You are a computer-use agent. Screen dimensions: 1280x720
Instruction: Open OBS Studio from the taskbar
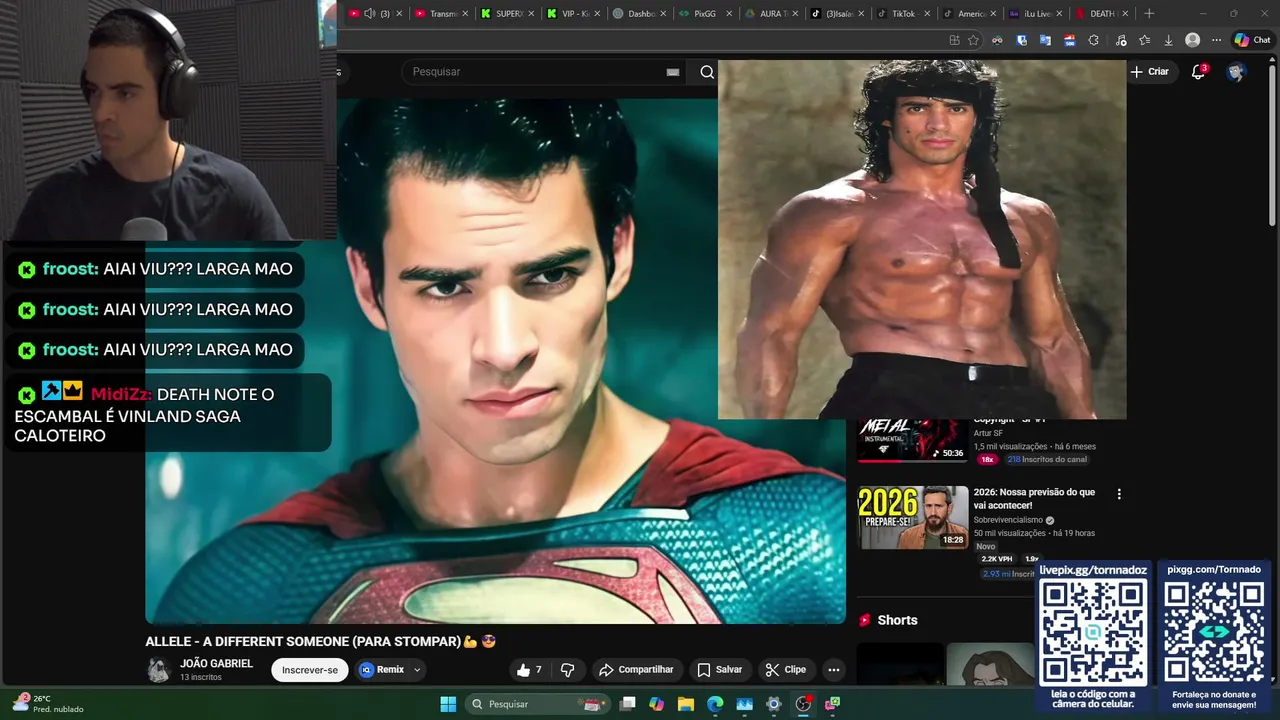coord(803,704)
